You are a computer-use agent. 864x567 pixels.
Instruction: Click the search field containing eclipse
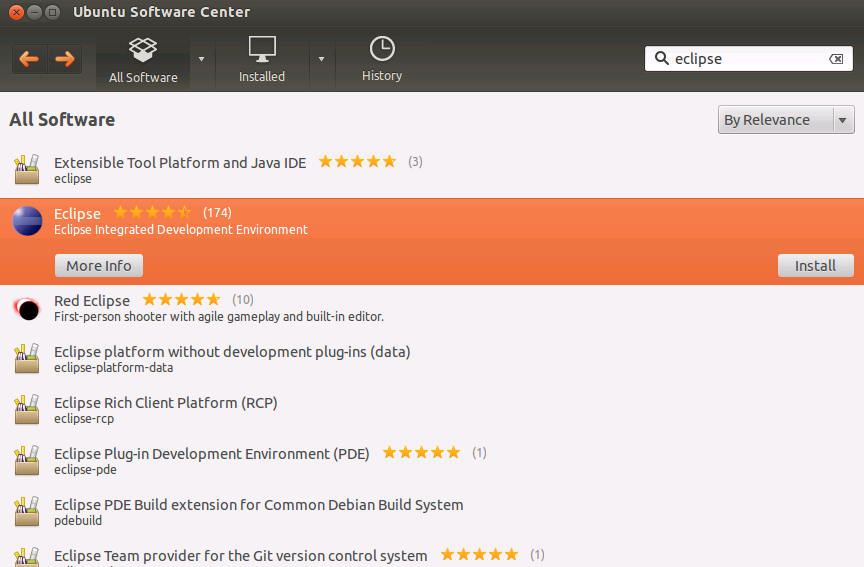[x=749, y=58]
